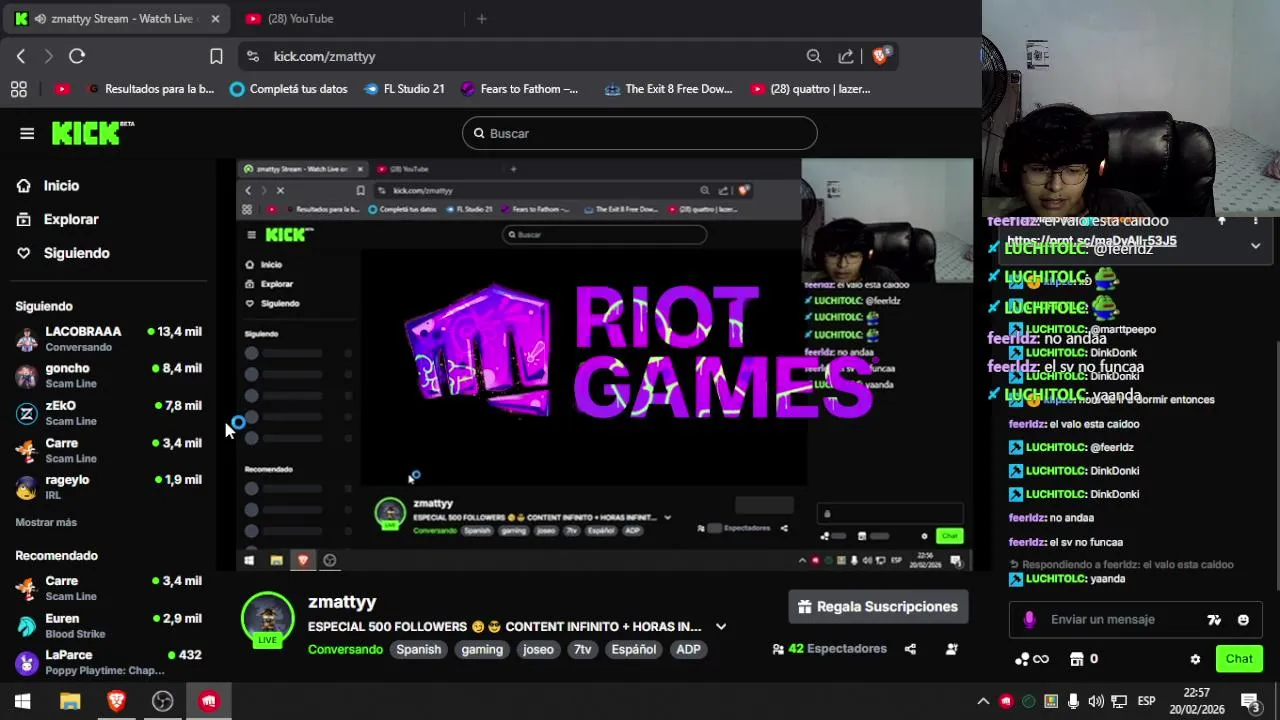The image size is (1280, 720).
Task: Click the purple microphone icon in chat input
Action: click(x=1029, y=620)
